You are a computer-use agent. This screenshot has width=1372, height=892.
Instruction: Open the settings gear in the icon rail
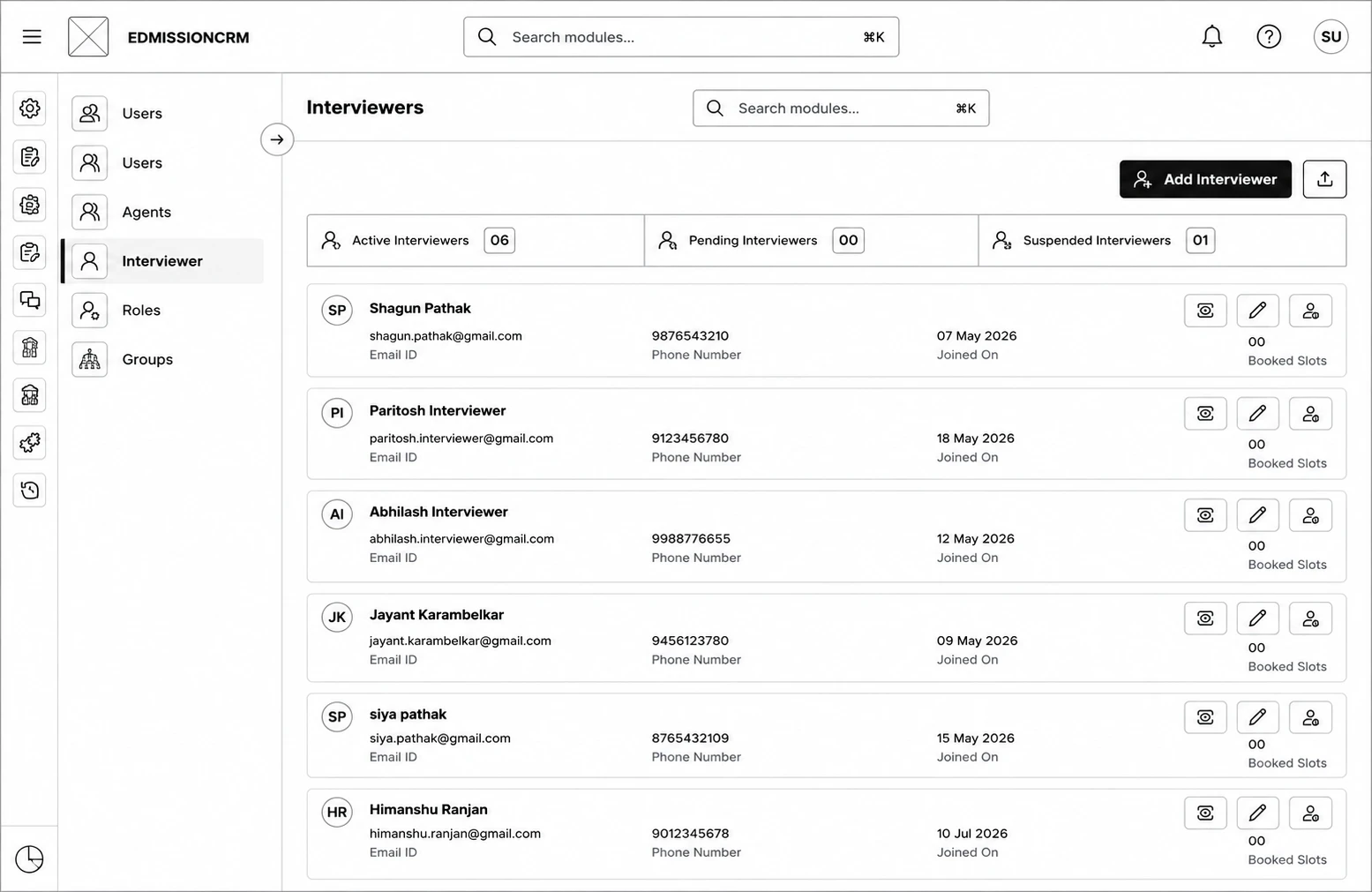pyautogui.click(x=30, y=109)
